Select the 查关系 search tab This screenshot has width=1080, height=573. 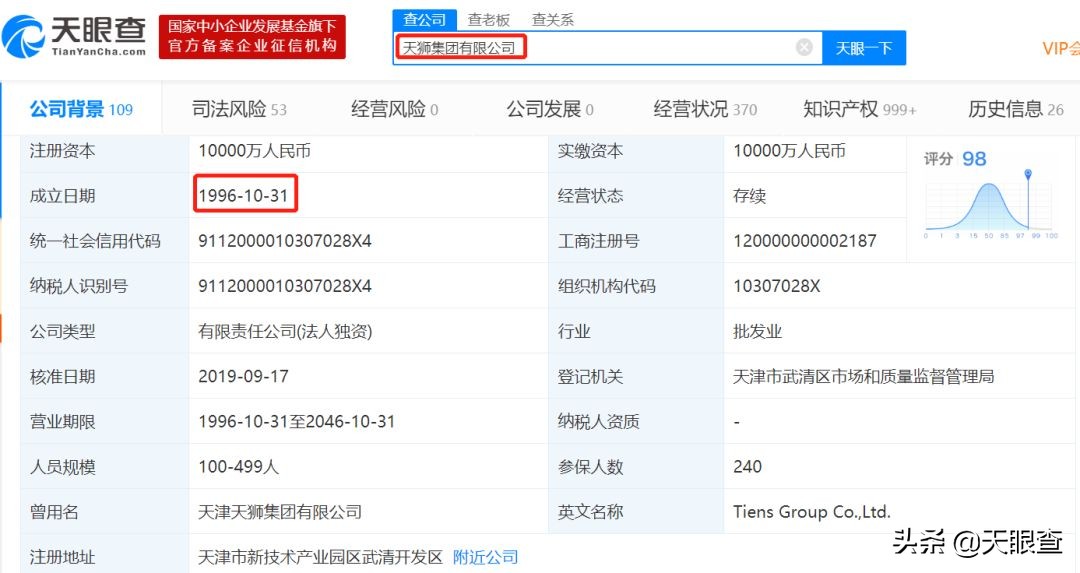tap(553, 20)
